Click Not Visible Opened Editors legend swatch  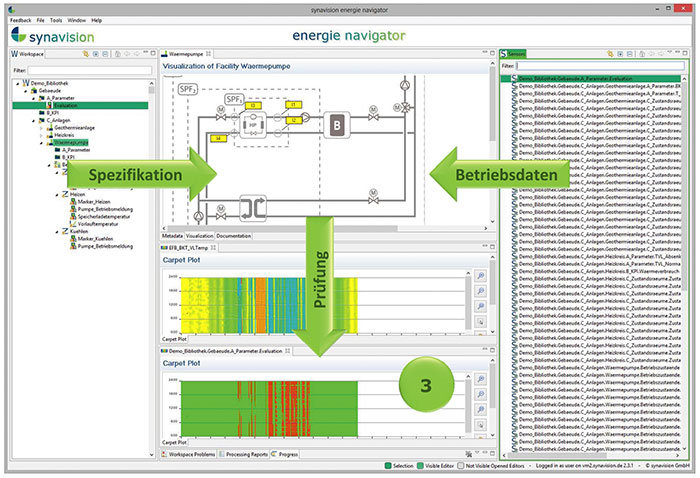pyautogui.click(x=461, y=466)
